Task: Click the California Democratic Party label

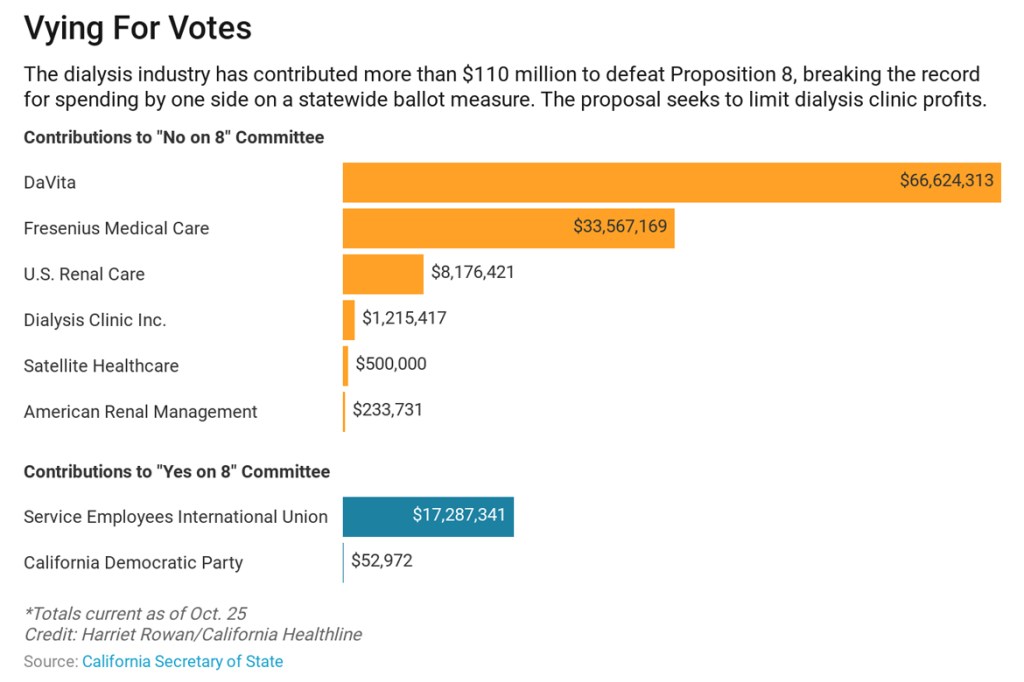Action: coord(133,563)
